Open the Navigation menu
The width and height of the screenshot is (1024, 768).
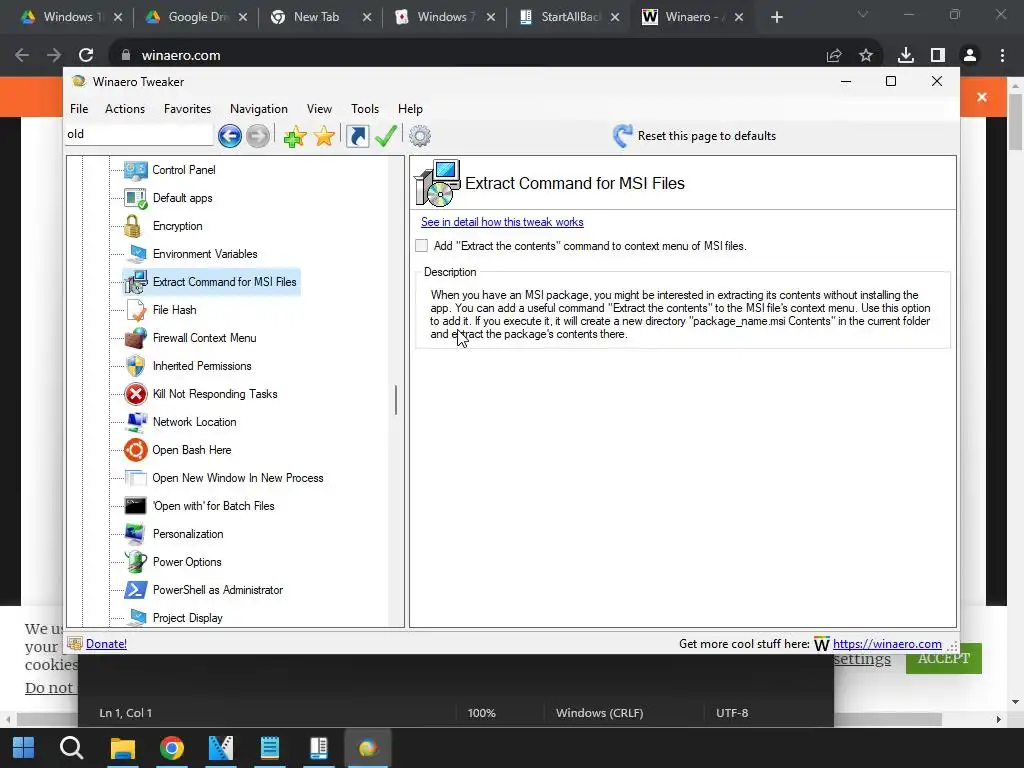(x=259, y=109)
